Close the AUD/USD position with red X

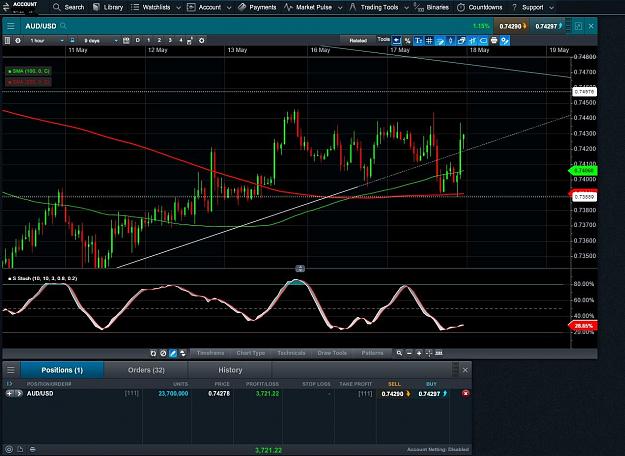[x=465, y=393]
